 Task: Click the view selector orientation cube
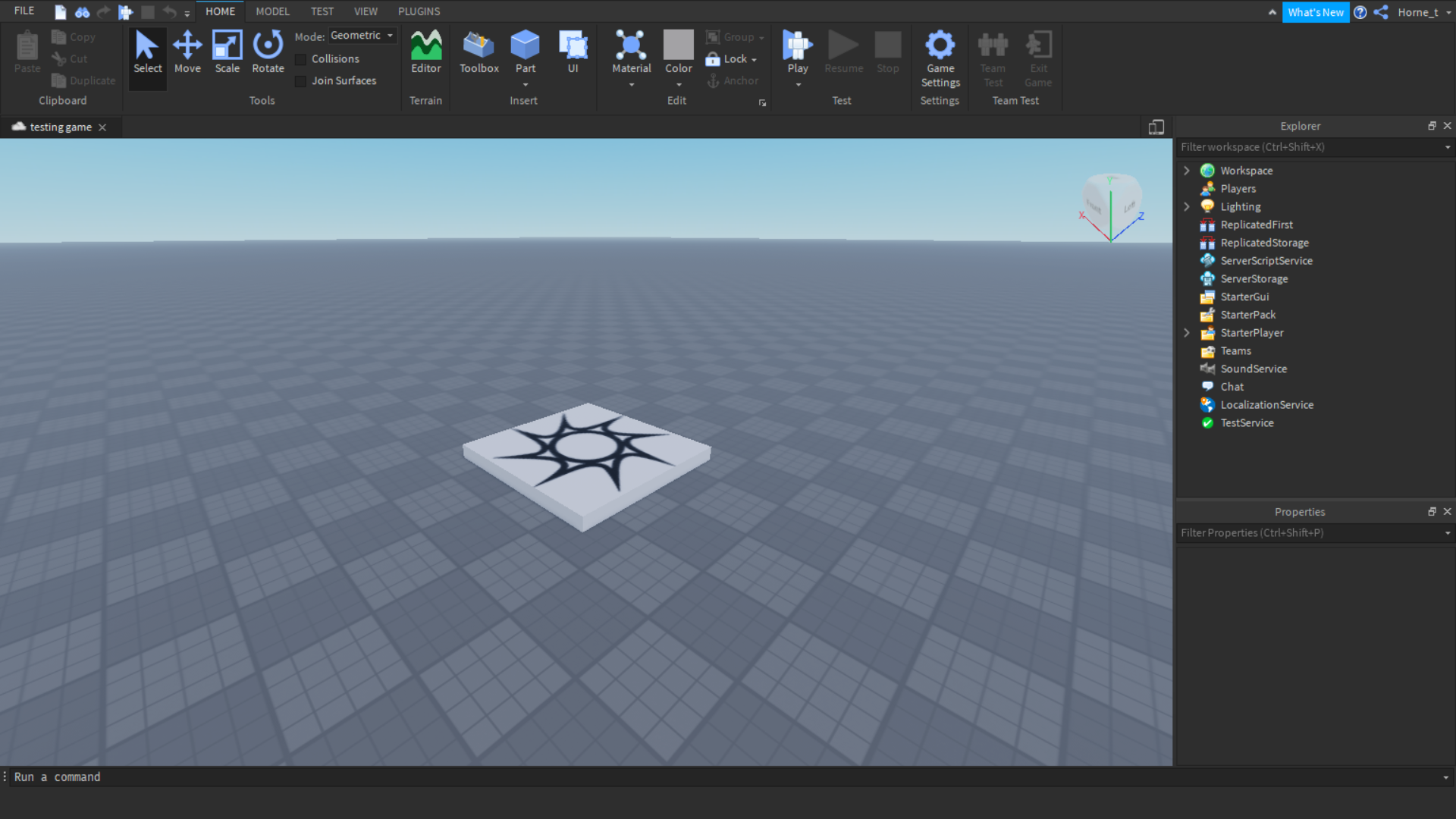coord(1112,205)
